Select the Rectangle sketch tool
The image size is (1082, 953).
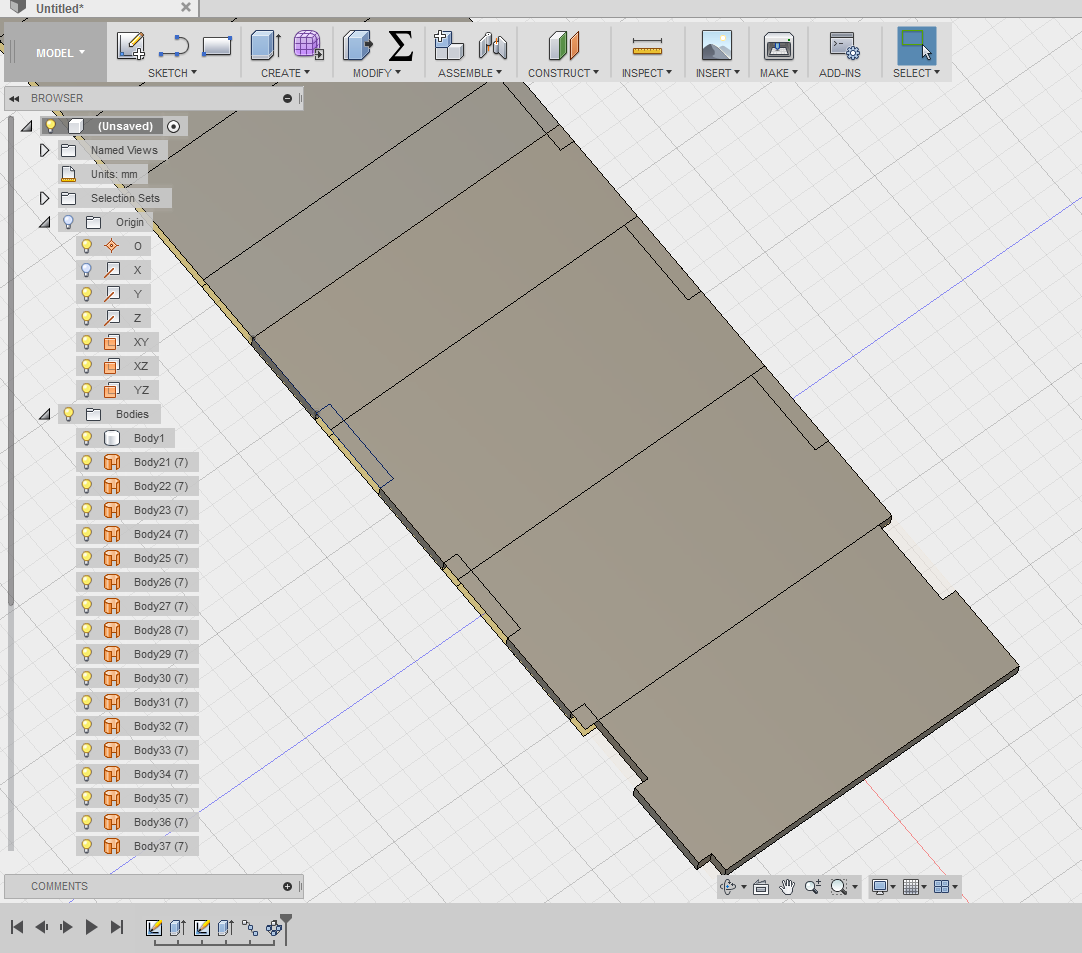pos(217,46)
